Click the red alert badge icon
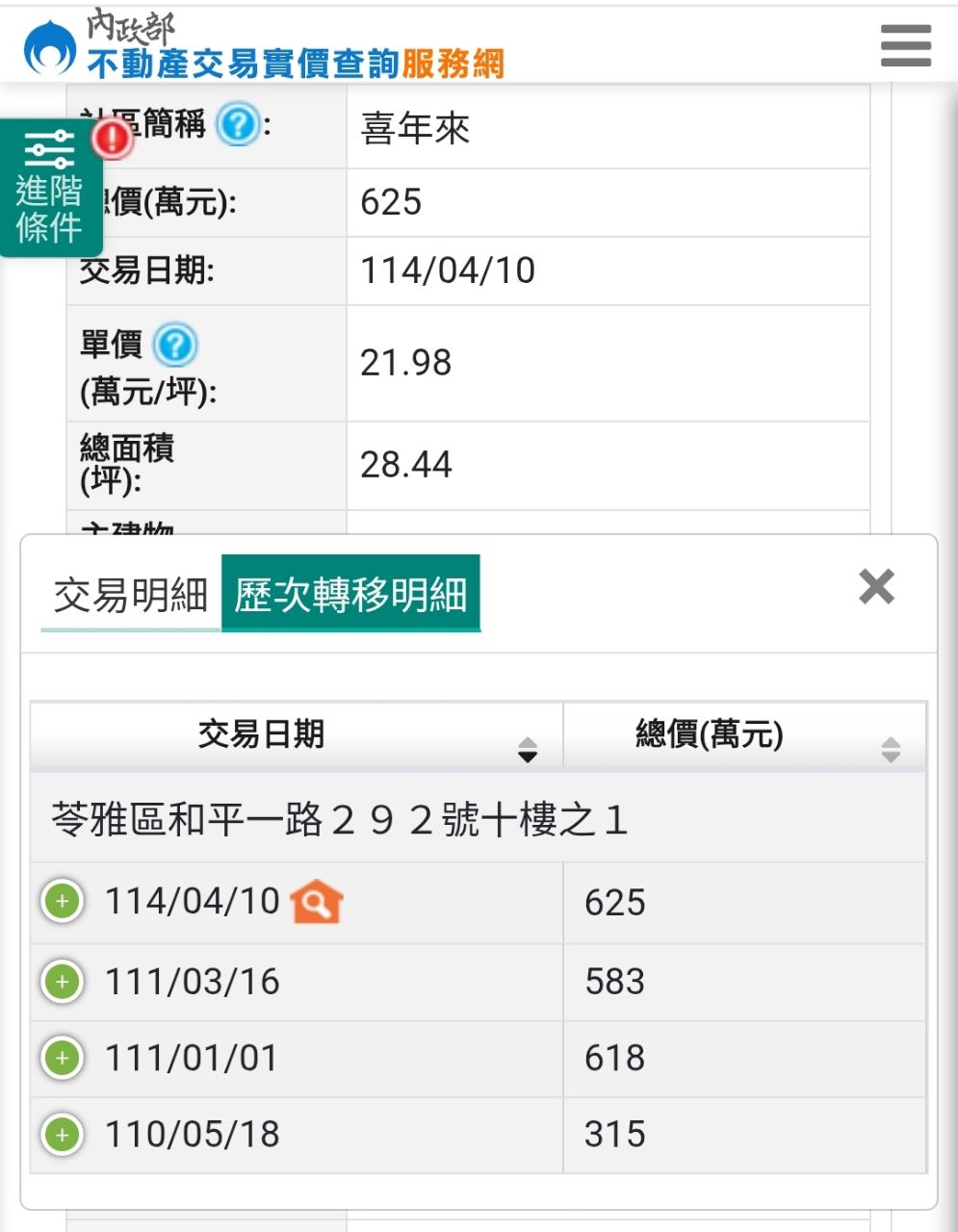The height and width of the screenshot is (1232, 958). click(x=113, y=139)
